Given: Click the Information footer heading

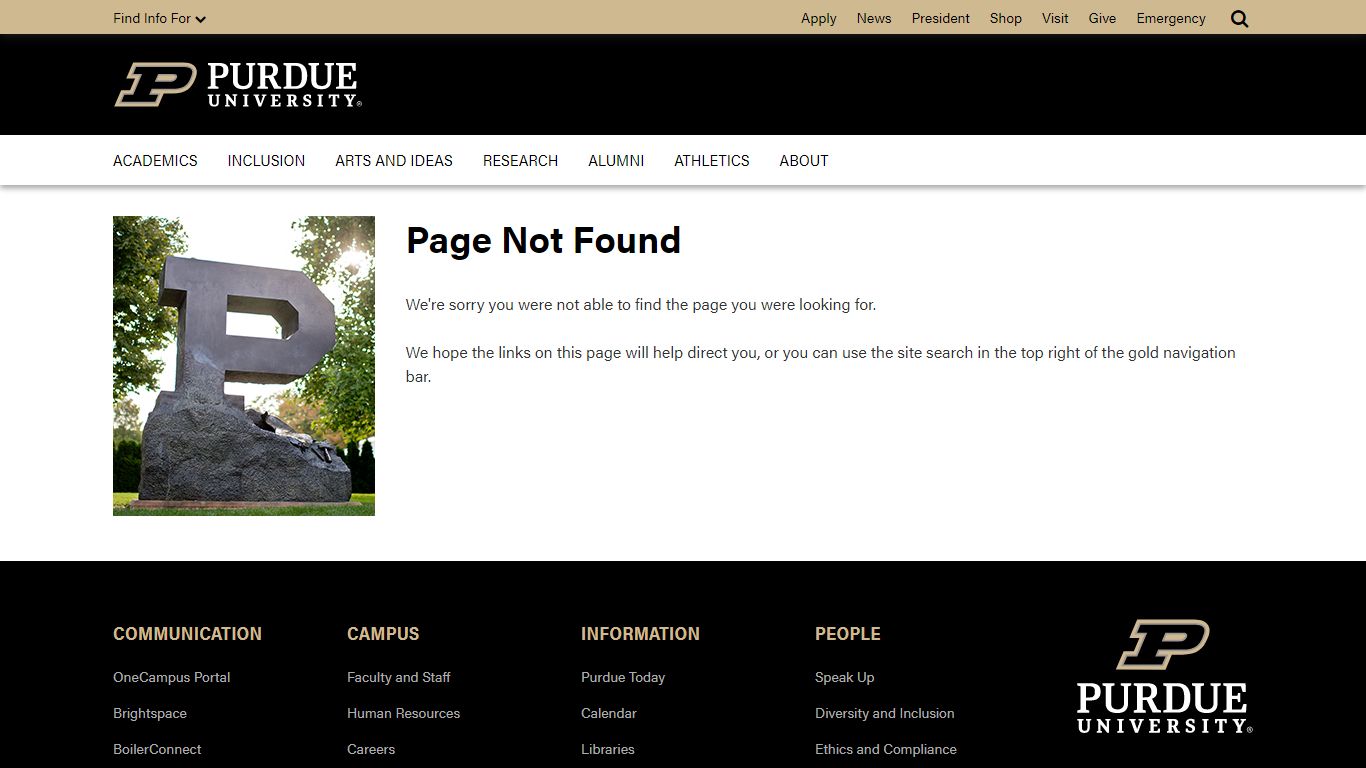Looking at the screenshot, I should pos(640,634).
